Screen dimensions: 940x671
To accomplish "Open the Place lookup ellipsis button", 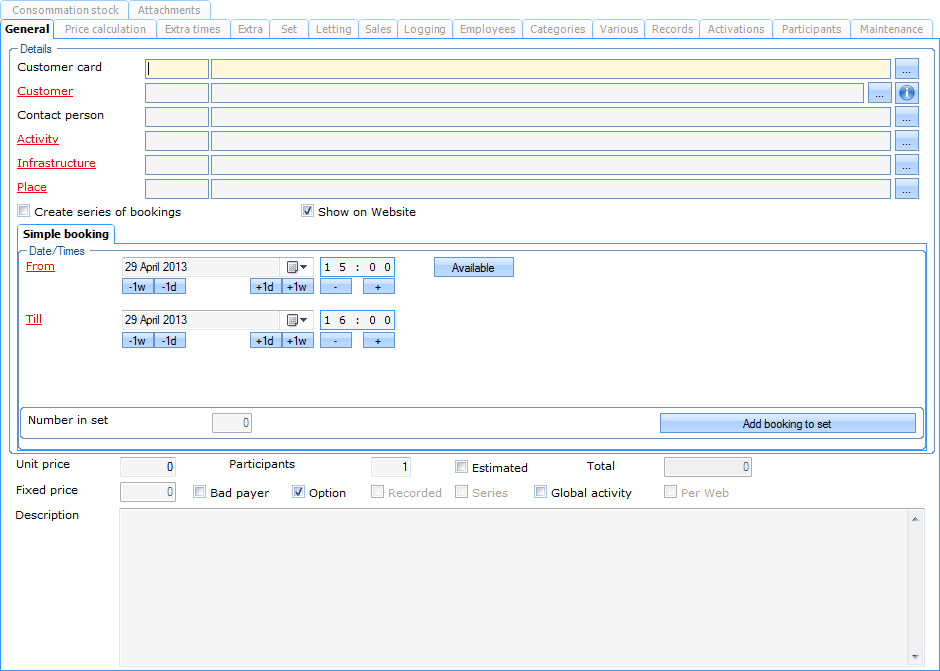I will tap(907, 189).
